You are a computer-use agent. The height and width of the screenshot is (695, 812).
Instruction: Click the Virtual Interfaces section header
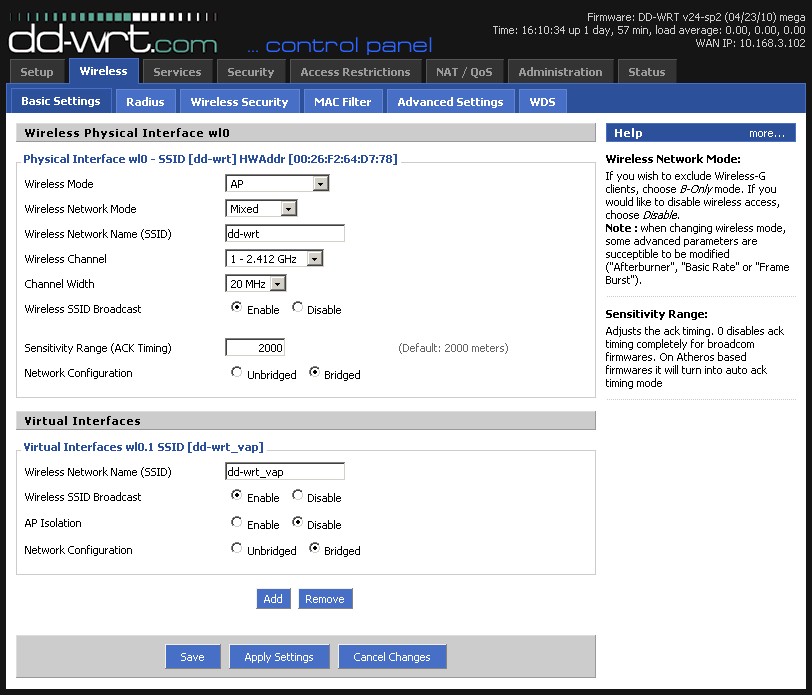(x=306, y=421)
